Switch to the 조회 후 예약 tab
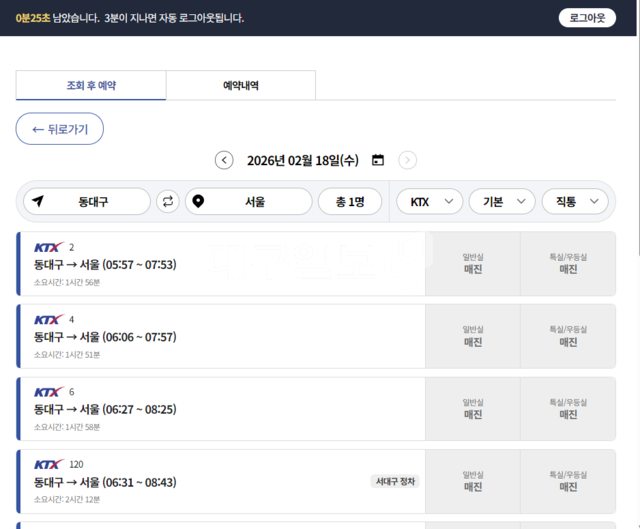640x529 pixels. pyautogui.click(x=91, y=85)
